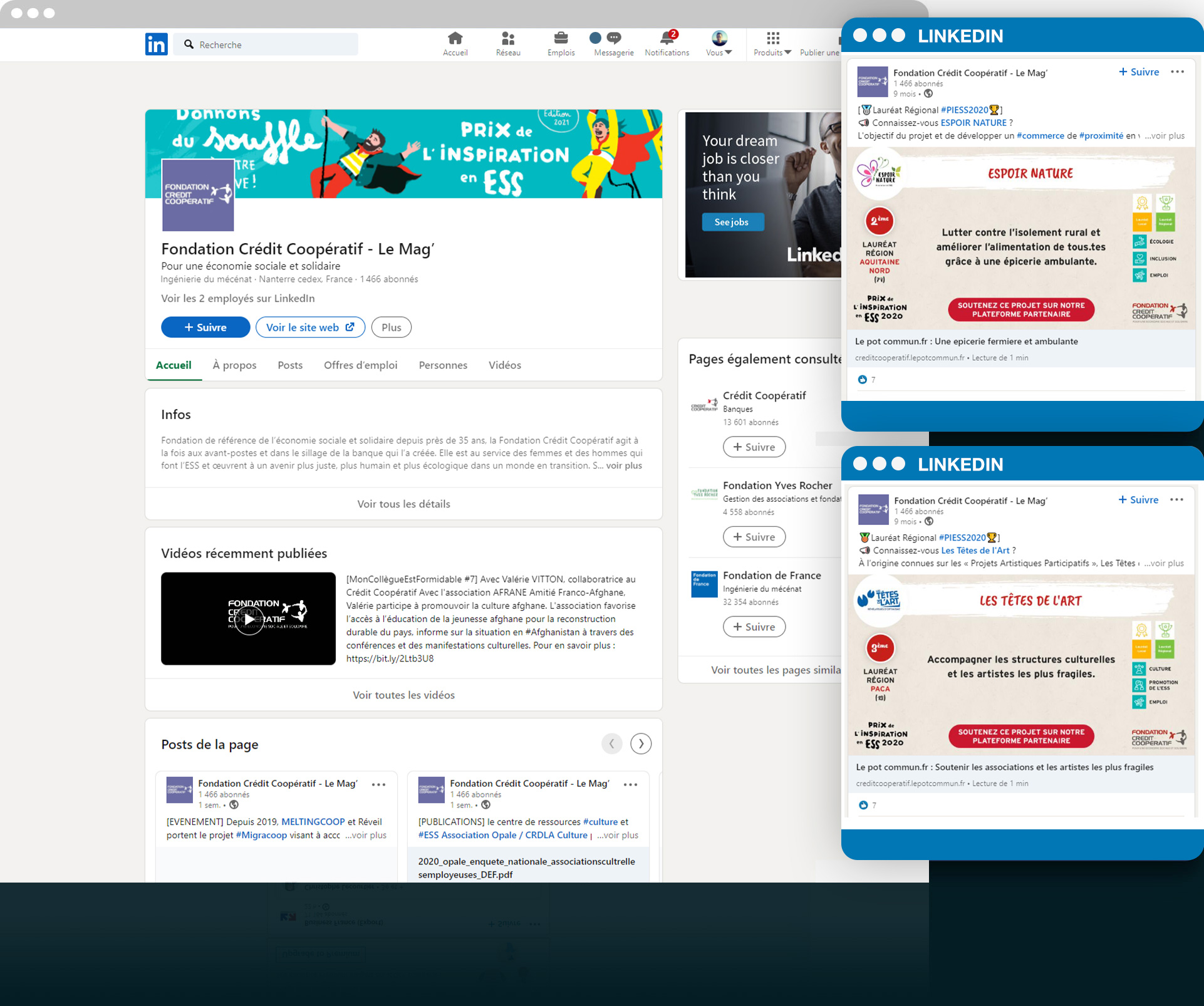Click the MELTINGCOOP mention link
Image resolution: width=1204 pixels, height=1006 pixels.
point(313,822)
